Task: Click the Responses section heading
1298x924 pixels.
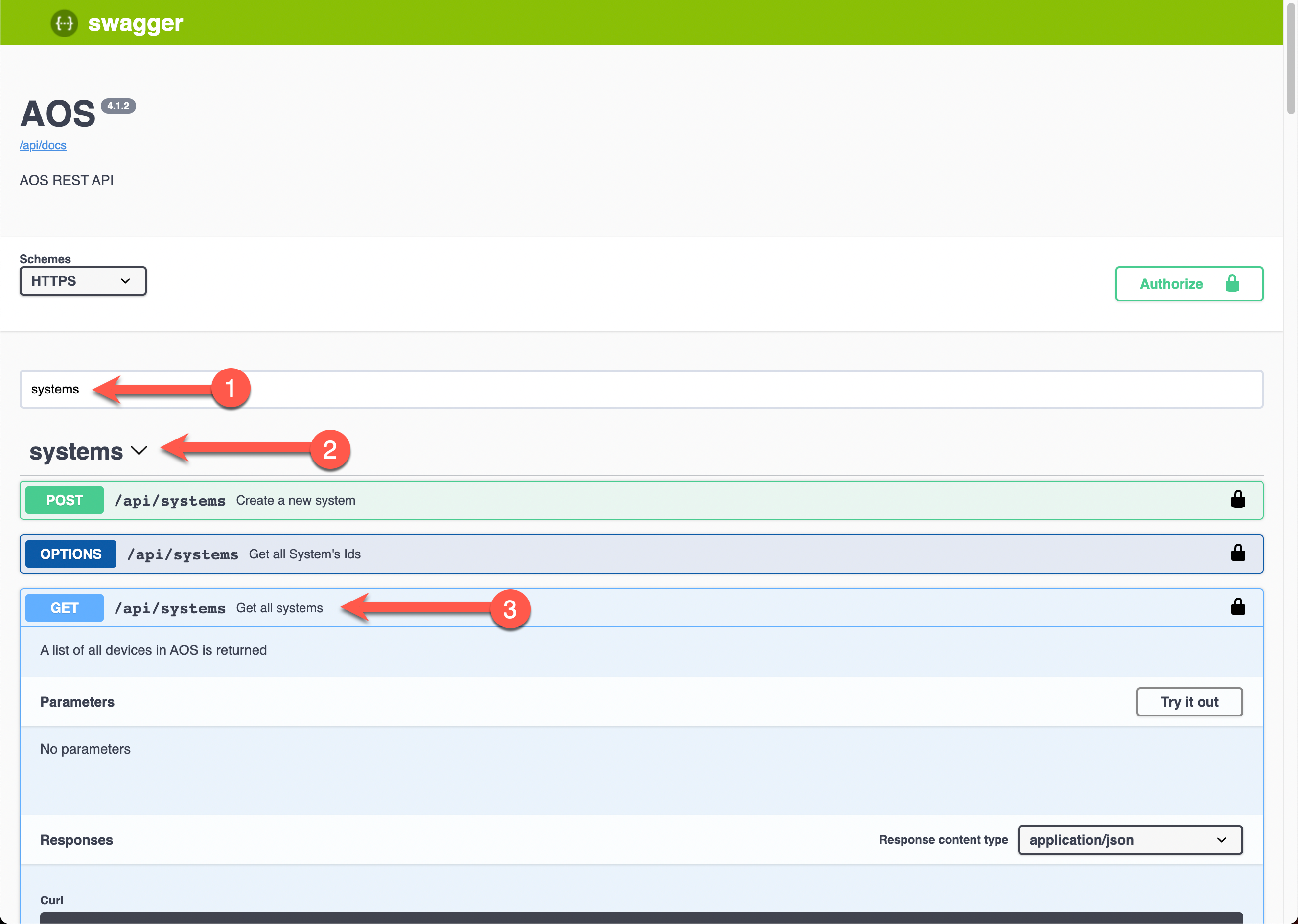Action: pos(76,840)
